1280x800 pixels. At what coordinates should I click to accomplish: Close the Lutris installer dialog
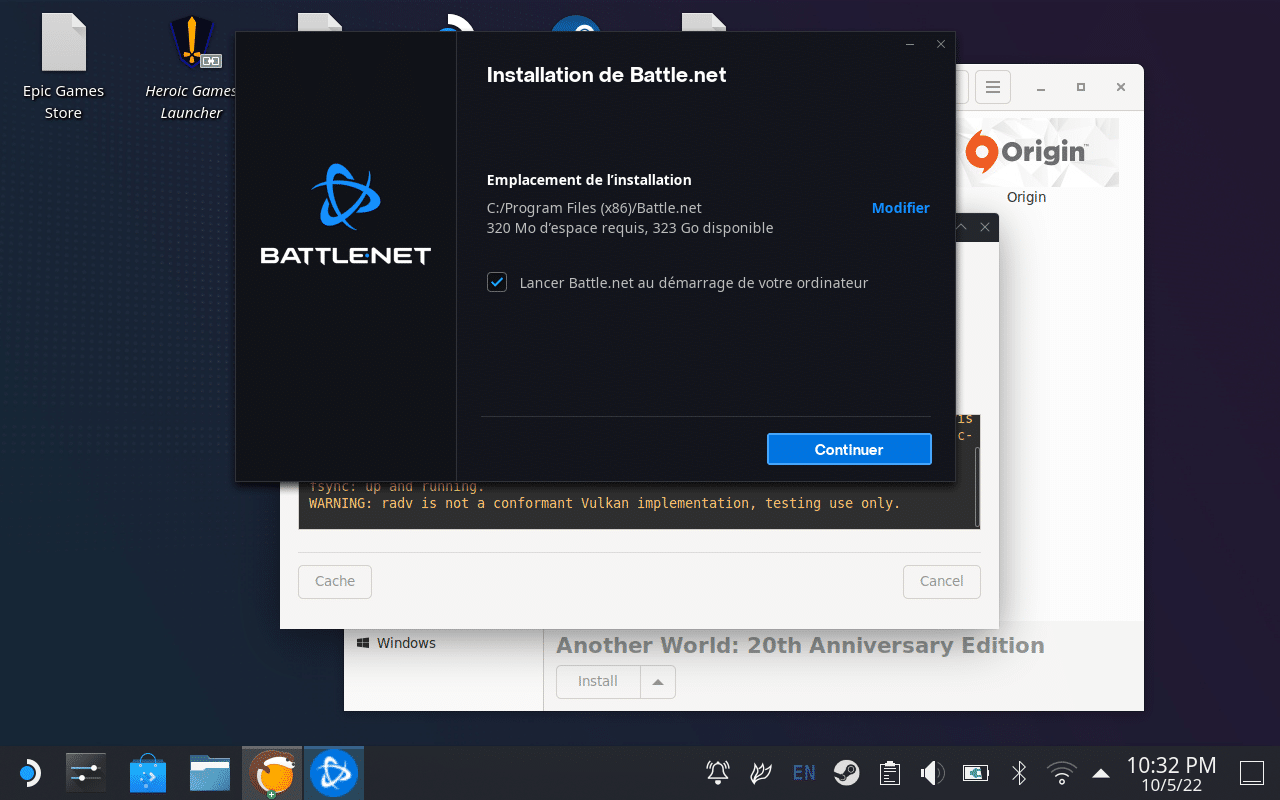click(x=985, y=228)
